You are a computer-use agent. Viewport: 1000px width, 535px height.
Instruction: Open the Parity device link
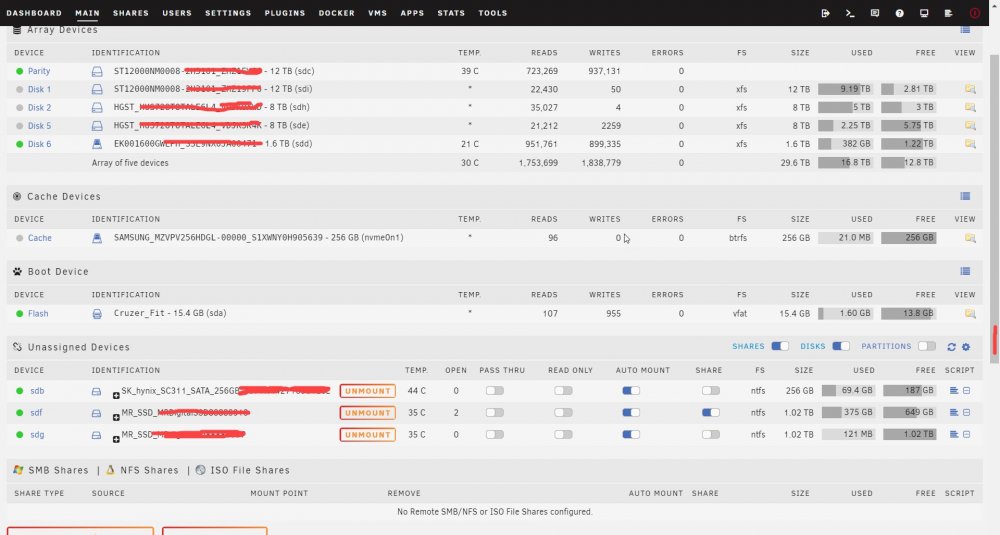click(39, 71)
